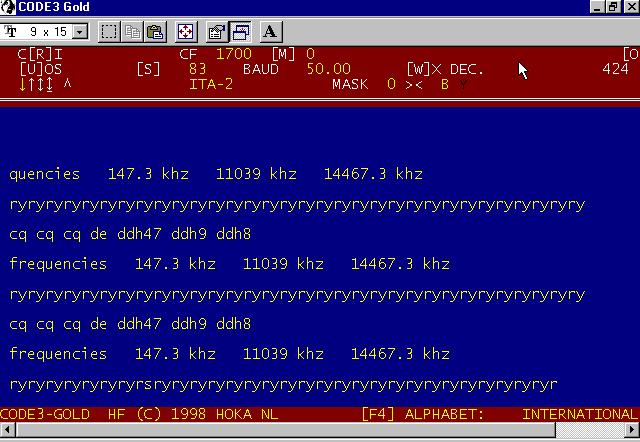Click the Mark selection toolbar icon
This screenshot has width=640, height=442.
(109, 31)
